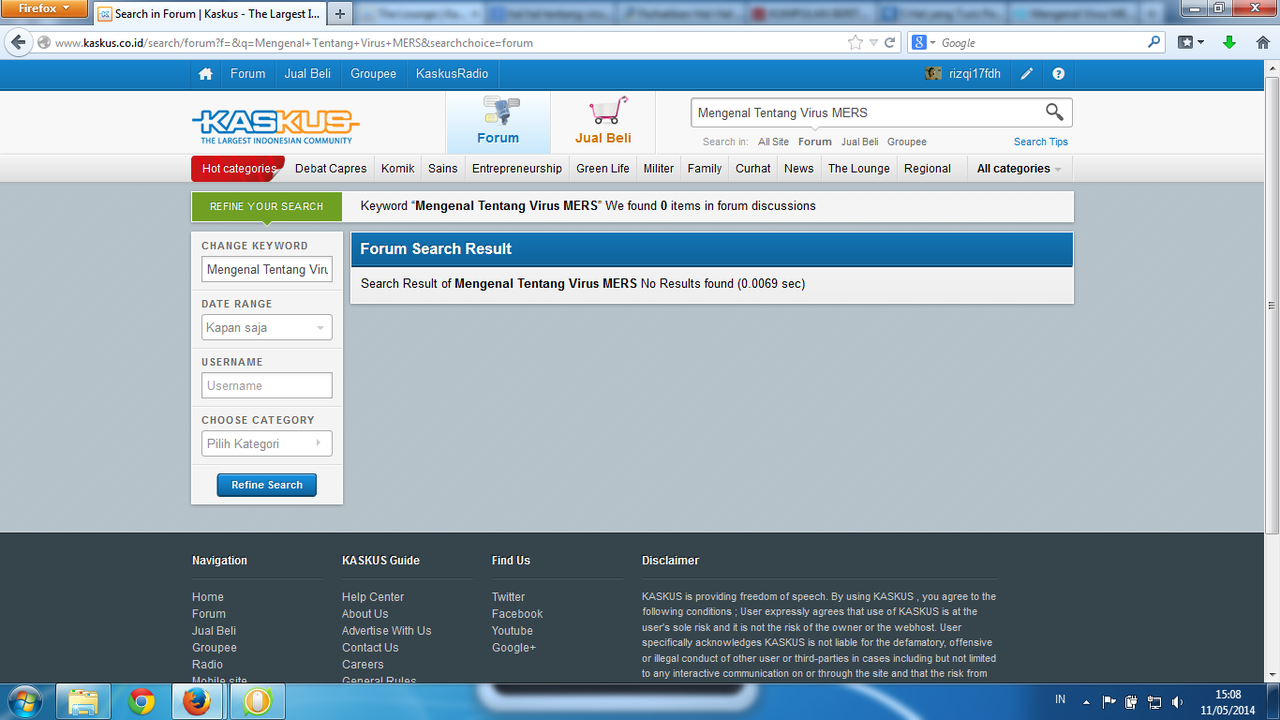Set search scope to Jual Beli

click(x=860, y=142)
